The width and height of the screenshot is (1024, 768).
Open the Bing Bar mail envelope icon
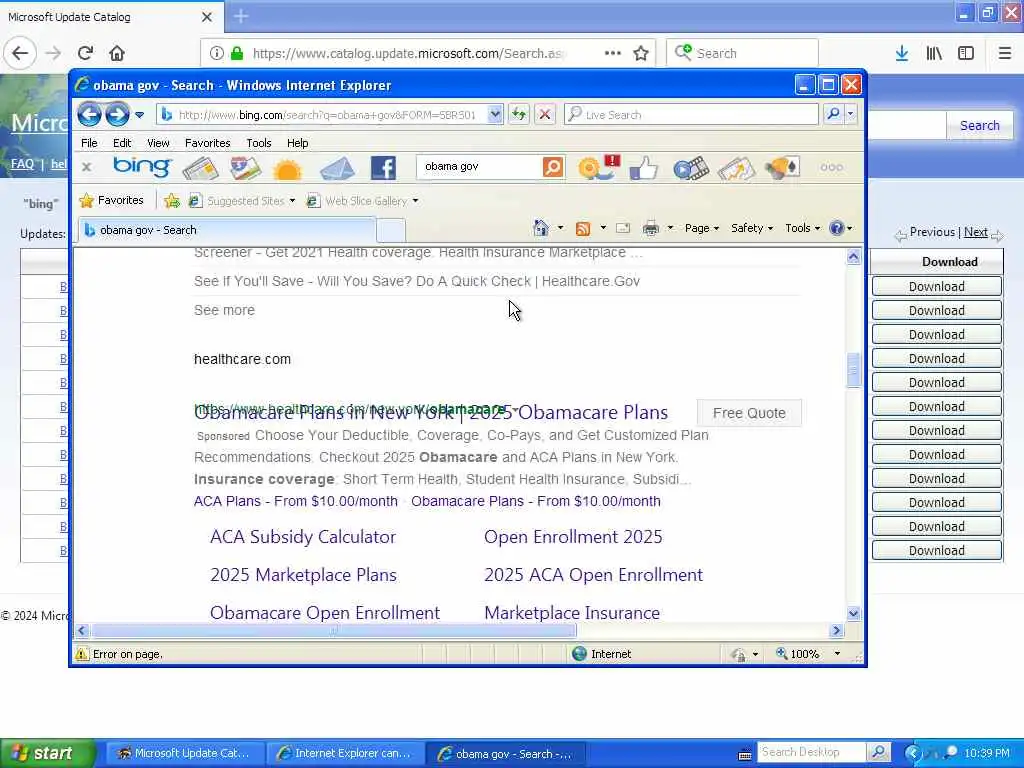coord(337,168)
